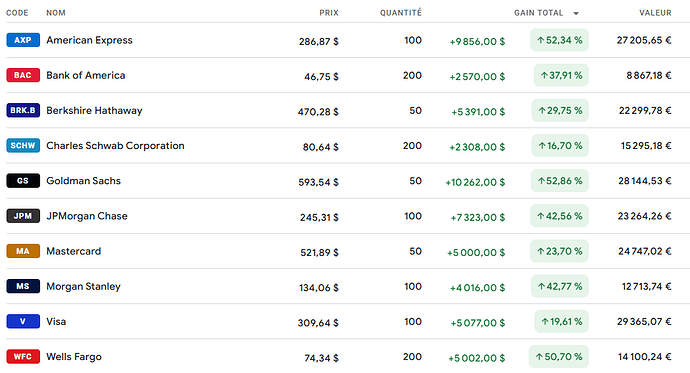Image resolution: width=690 pixels, height=373 pixels.
Task: Click the AXP ticker badge
Action: tap(23, 40)
